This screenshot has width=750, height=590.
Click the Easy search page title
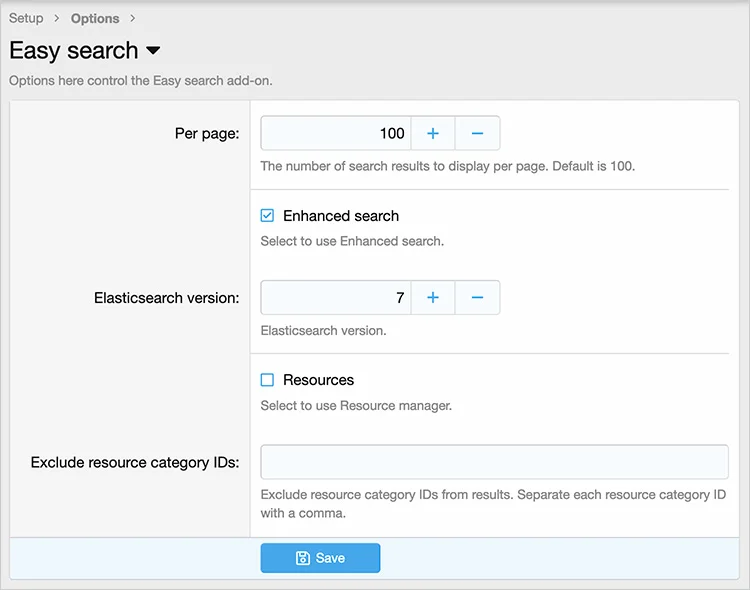[74, 51]
